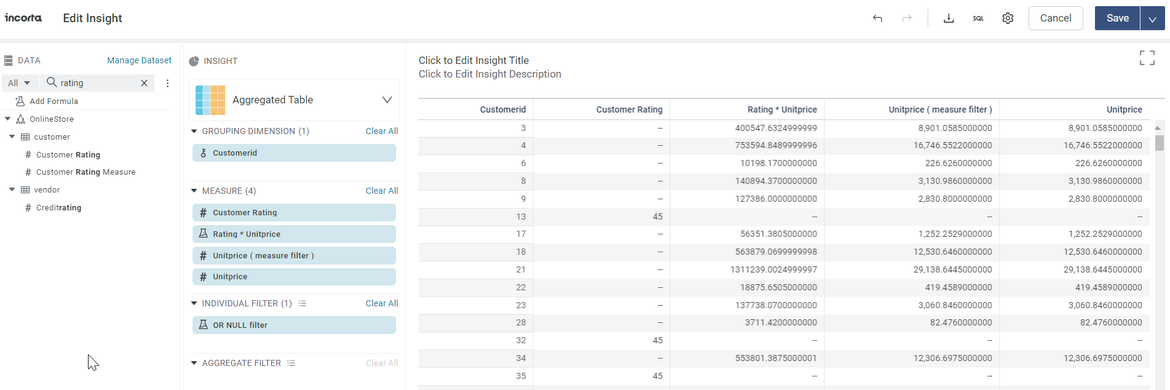Select the Creditrating field
The height and width of the screenshot is (390, 1170).
pyautogui.click(x=58, y=208)
